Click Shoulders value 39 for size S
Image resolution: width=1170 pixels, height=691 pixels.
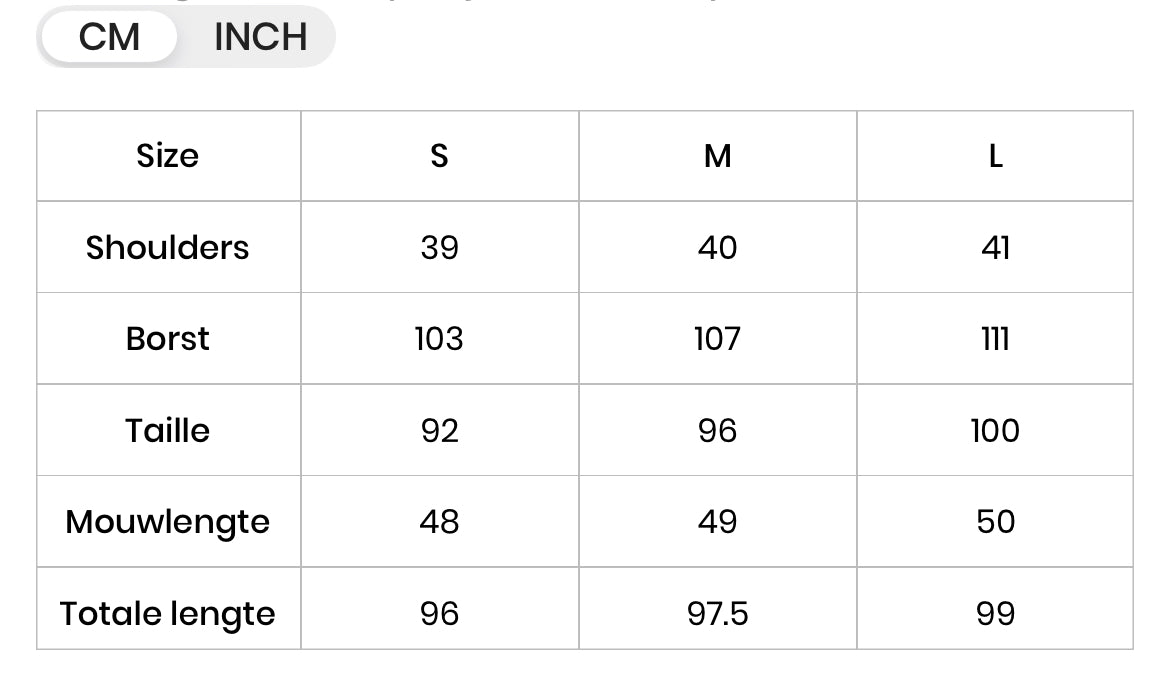pos(439,247)
